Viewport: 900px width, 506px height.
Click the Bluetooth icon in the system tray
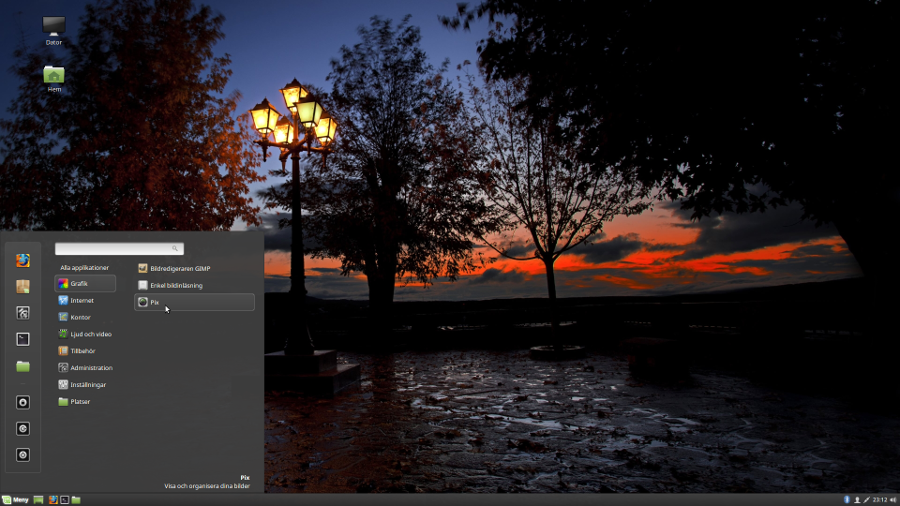[846, 499]
